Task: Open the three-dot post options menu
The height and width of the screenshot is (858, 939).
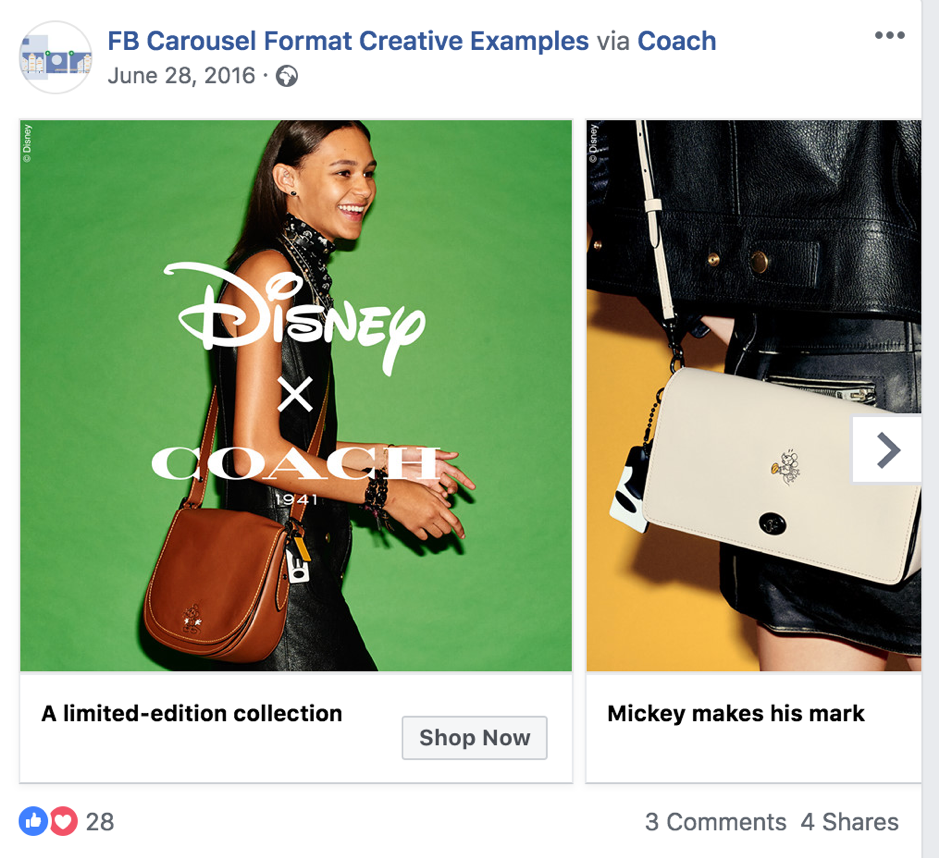Action: pos(888,36)
